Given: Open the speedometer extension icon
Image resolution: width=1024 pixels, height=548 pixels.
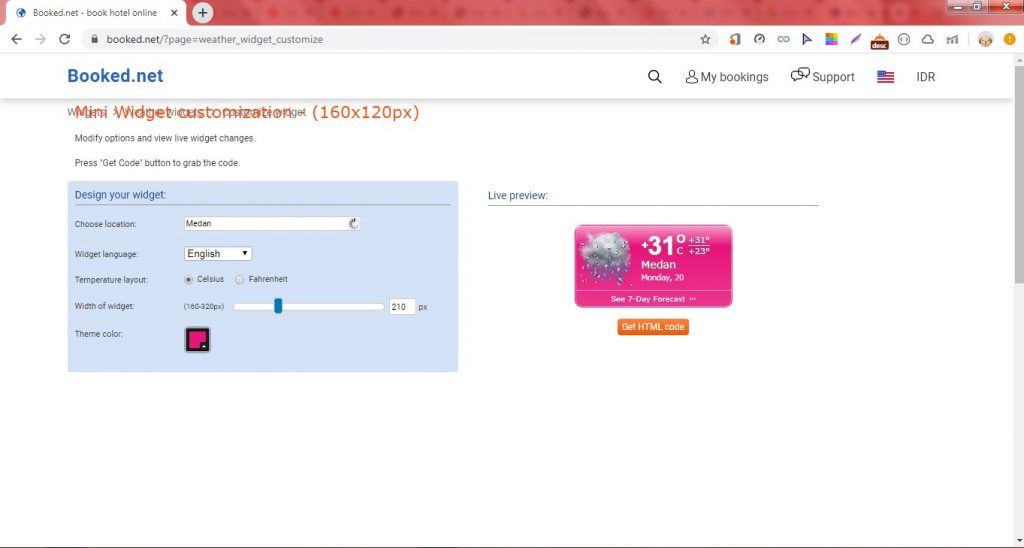Looking at the screenshot, I should pyautogui.click(x=759, y=39).
